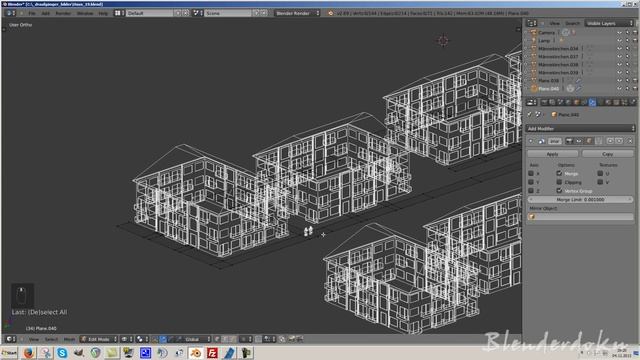Open the 3D viewport Select menu
This screenshot has height=360, width=640.
click(51, 339)
